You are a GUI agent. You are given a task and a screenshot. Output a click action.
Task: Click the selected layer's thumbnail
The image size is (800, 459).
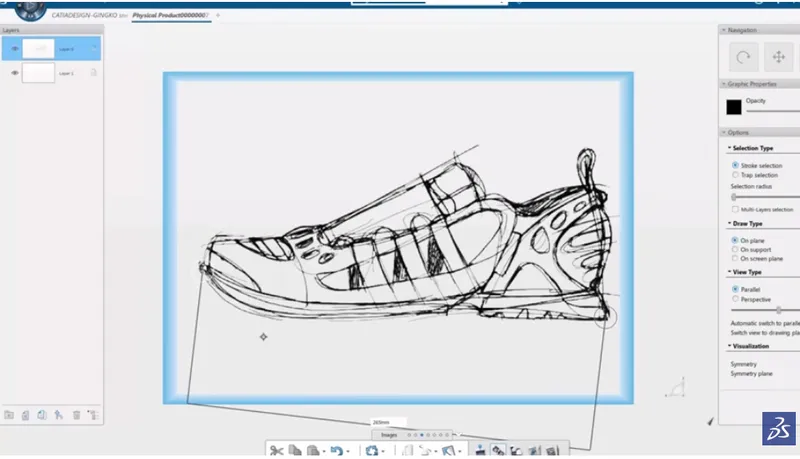tap(38, 49)
